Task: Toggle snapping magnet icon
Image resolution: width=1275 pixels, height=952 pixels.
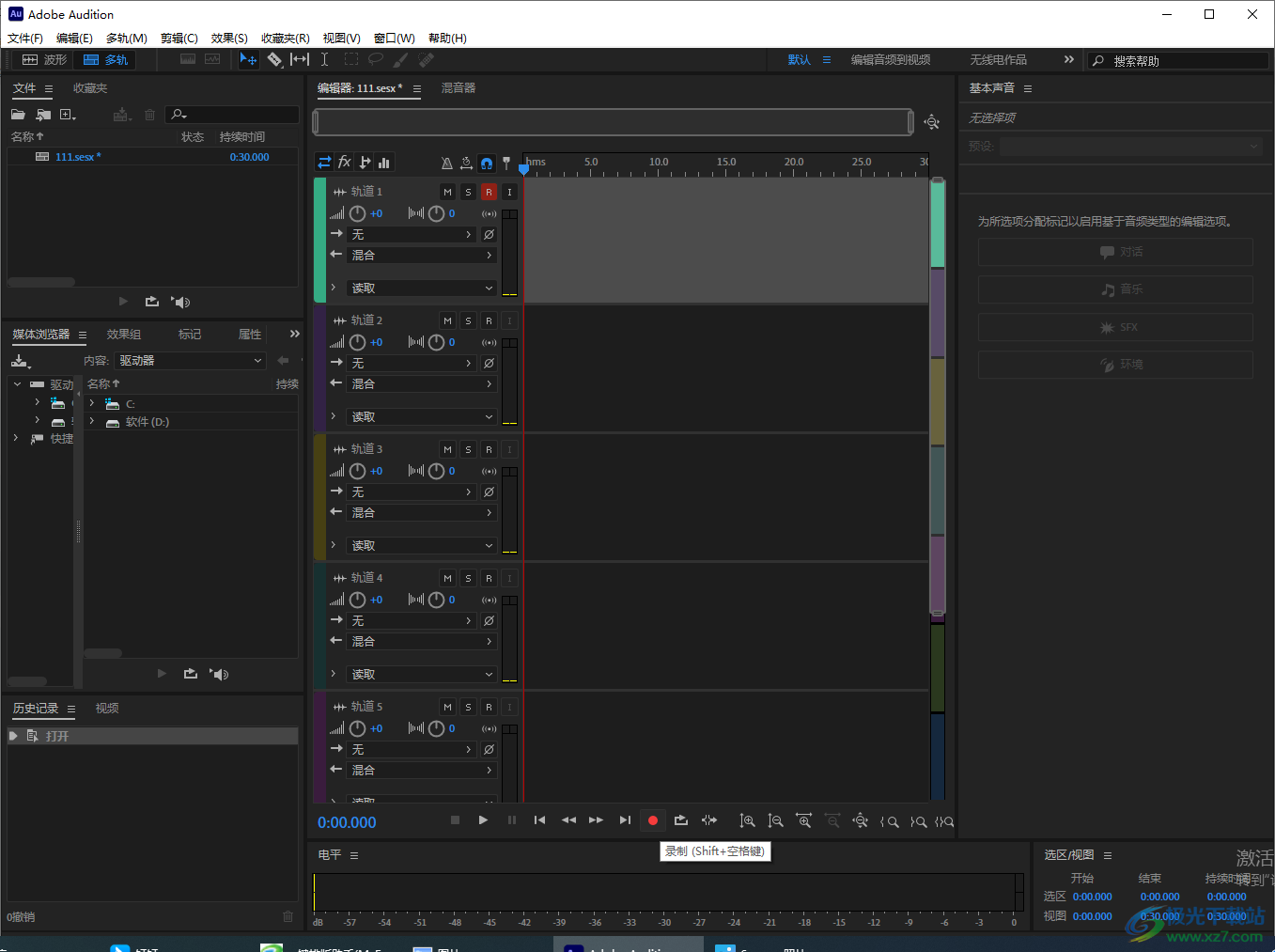Action: click(487, 163)
